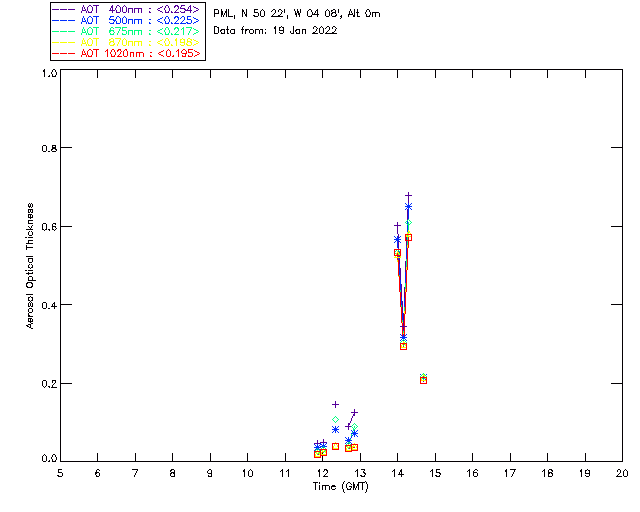Click the highest purple plus marker near 0.68
The image size is (640, 512).
coord(408,196)
